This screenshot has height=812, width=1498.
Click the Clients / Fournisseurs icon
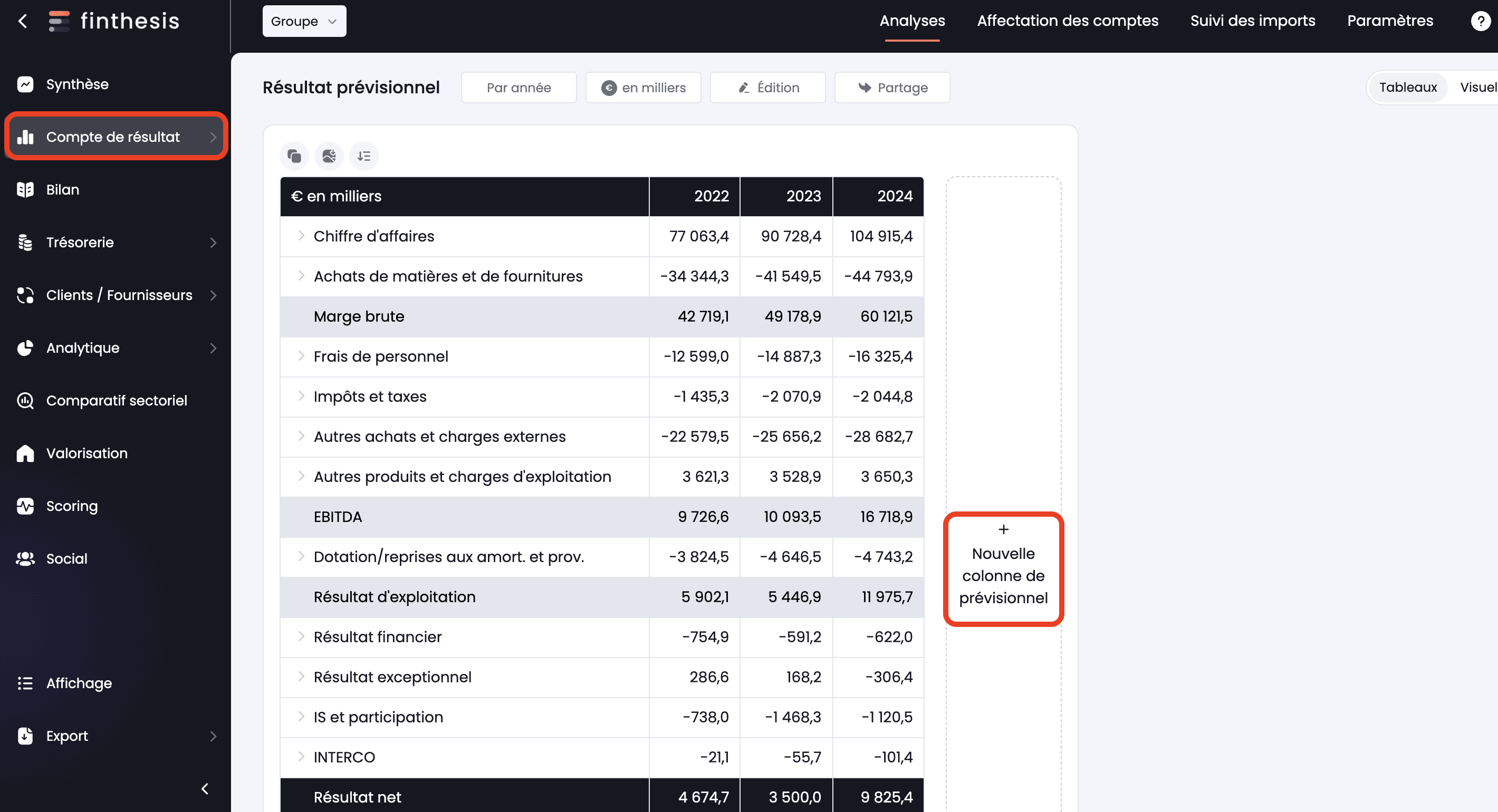25,295
